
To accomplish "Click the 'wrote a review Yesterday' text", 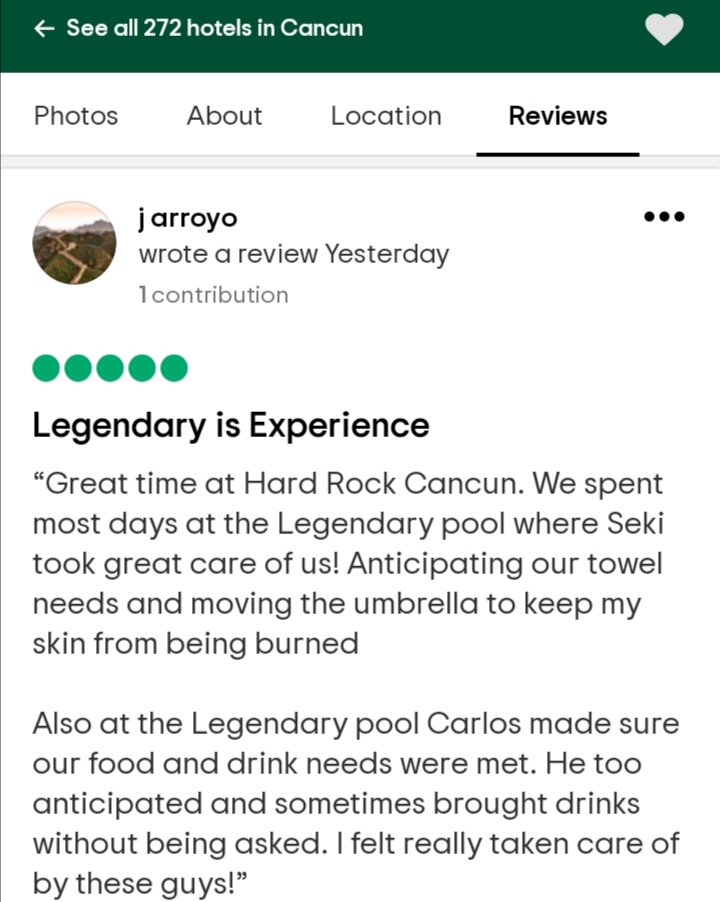I will click(x=294, y=254).
